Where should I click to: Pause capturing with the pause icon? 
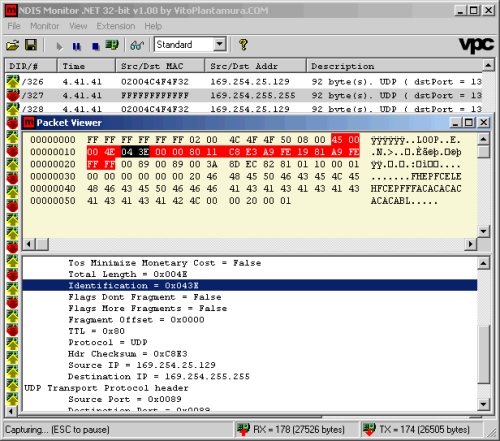pos(77,46)
